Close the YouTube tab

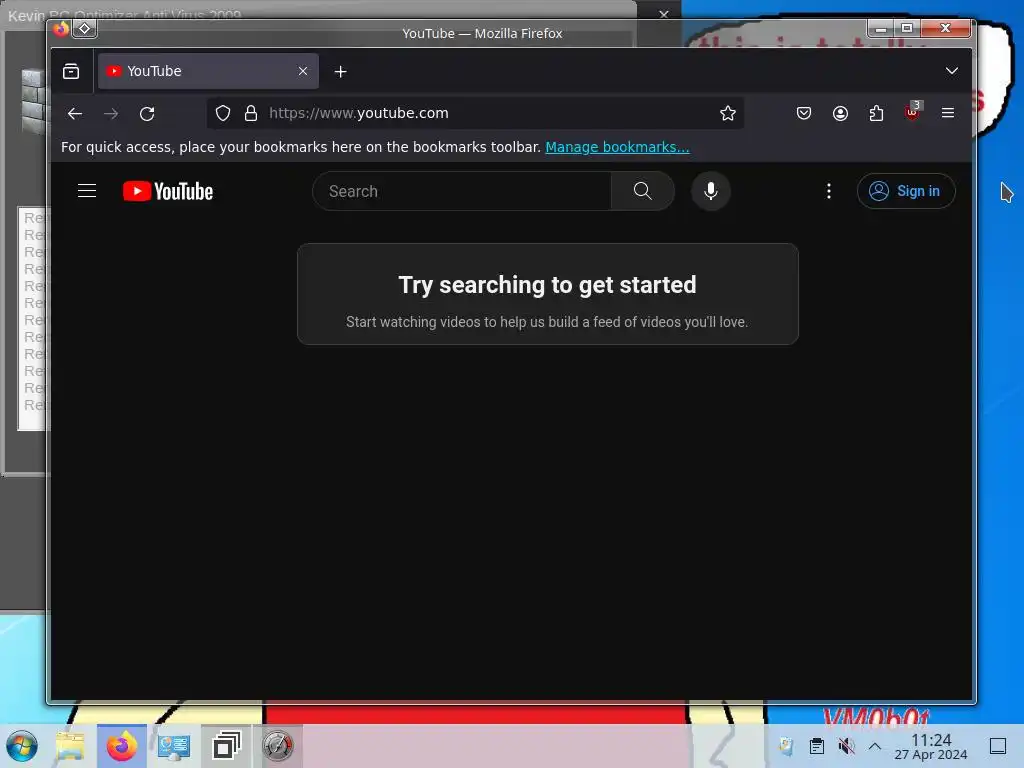[303, 71]
